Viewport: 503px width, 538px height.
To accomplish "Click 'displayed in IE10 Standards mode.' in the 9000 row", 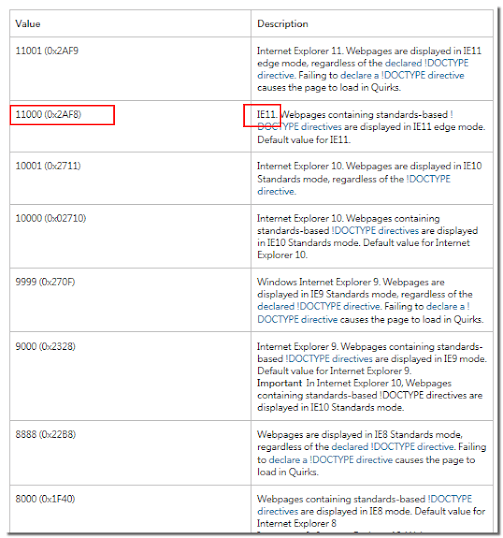I will point(331,408).
